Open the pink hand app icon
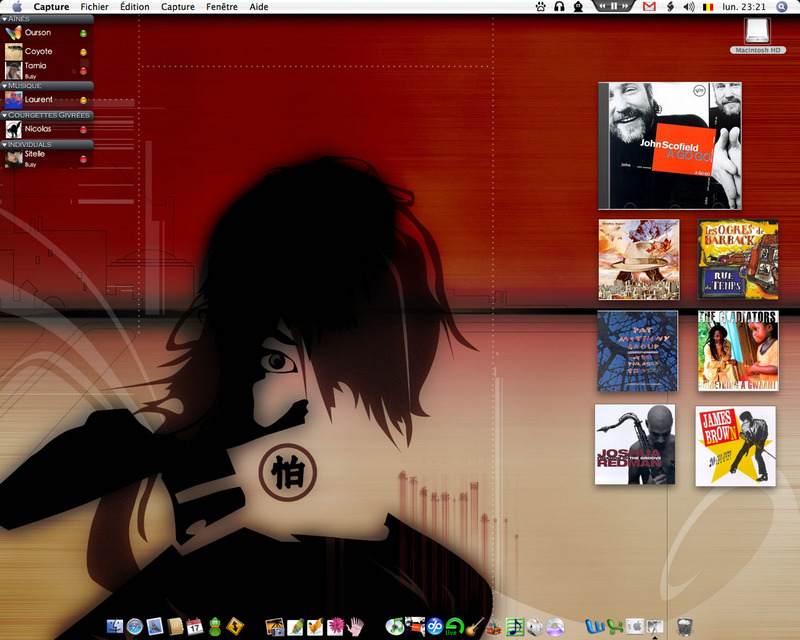 click(355, 626)
